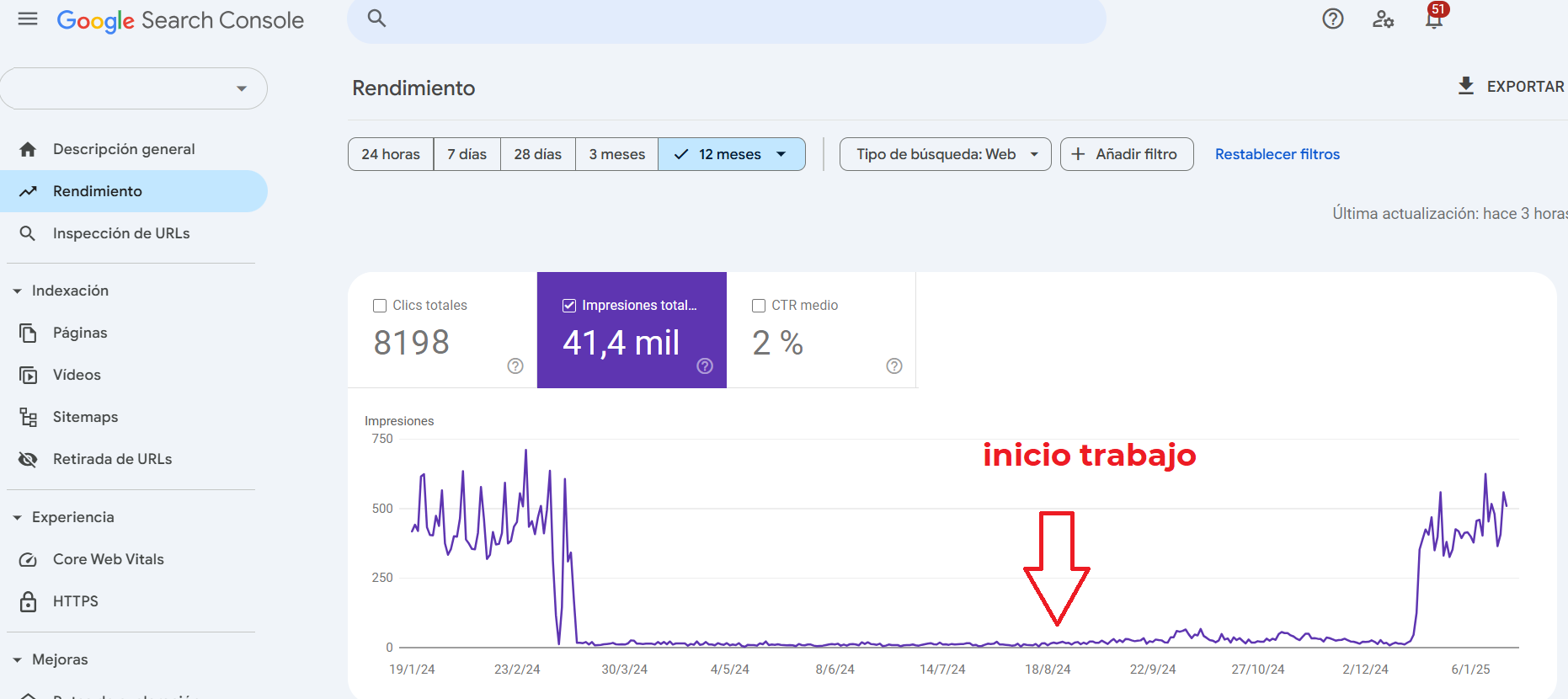The height and width of the screenshot is (699, 1568).
Task: Click the 2 % CTR metric card
Action: [821, 330]
